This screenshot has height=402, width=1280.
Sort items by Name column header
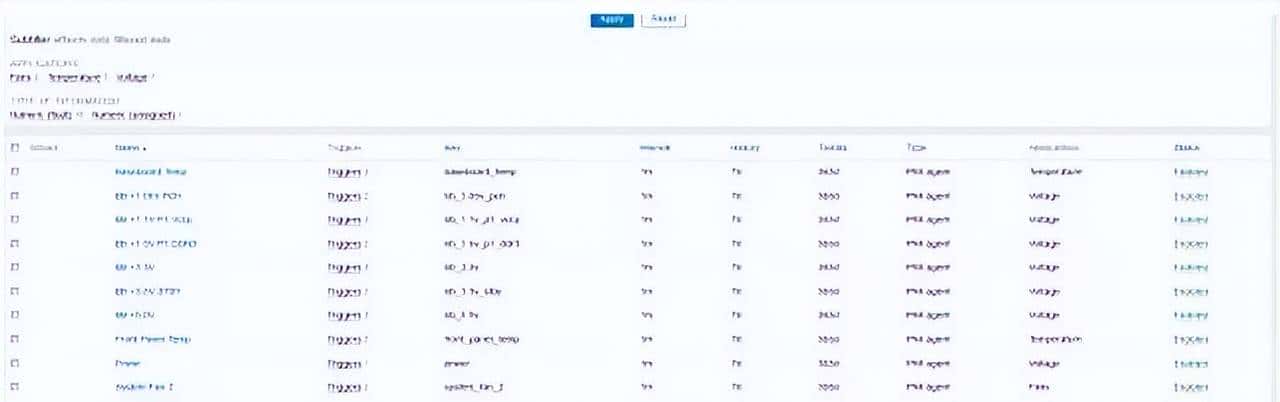point(130,147)
